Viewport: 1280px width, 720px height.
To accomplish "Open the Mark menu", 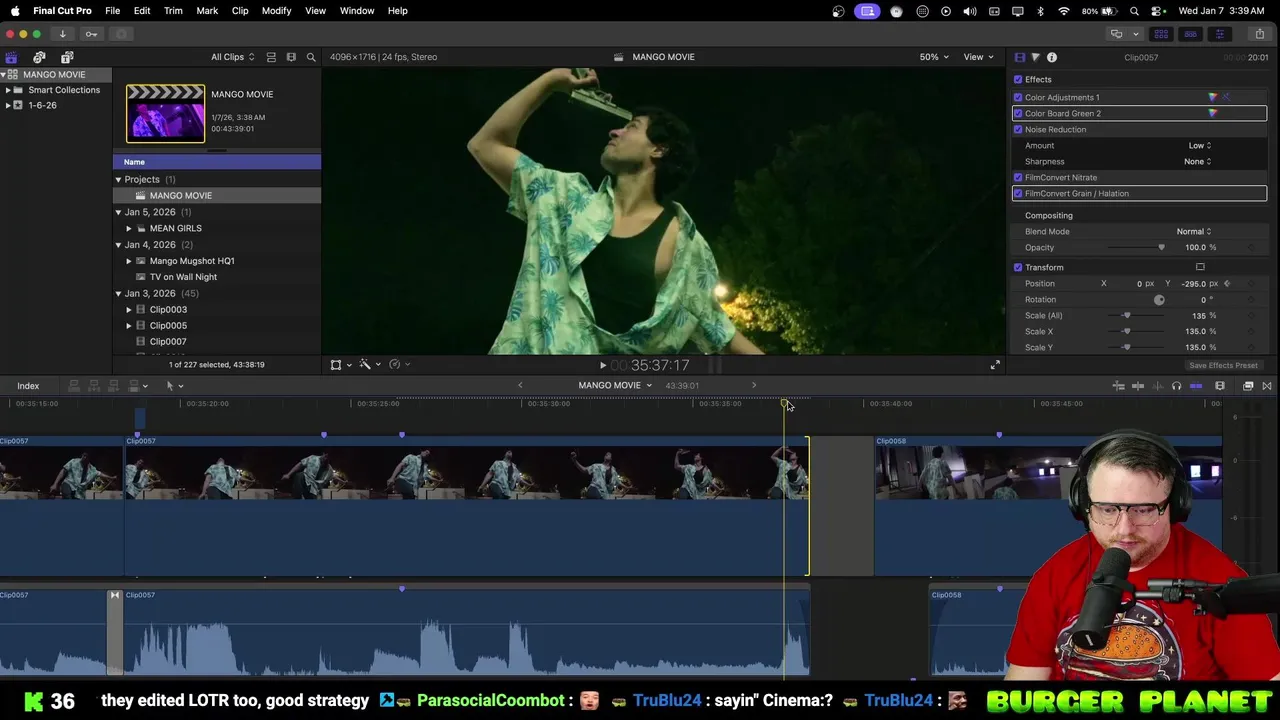I will coord(207,11).
